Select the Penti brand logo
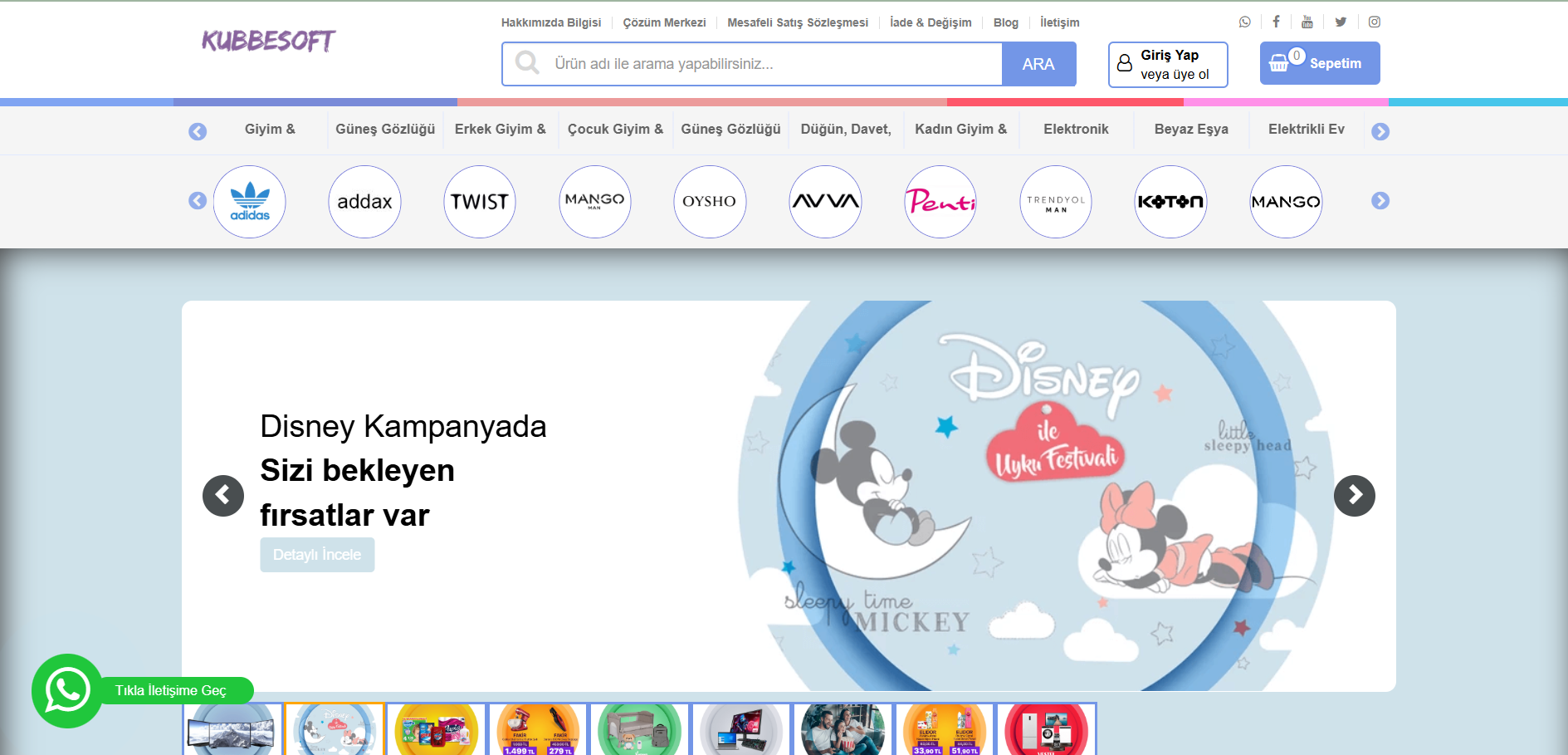This screenshot has height=755, width=1568. [940, 202]
